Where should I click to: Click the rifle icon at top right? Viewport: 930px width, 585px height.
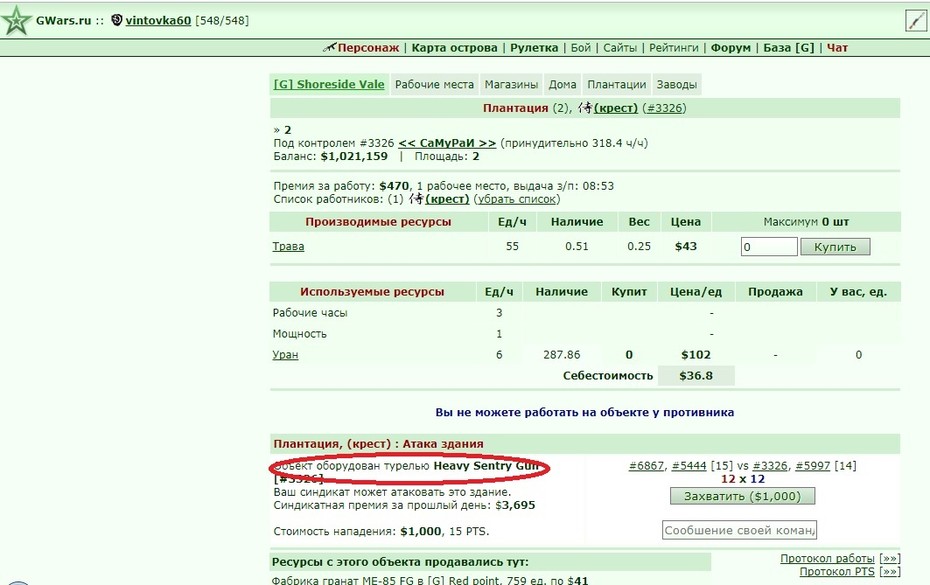tap(915, 21)
